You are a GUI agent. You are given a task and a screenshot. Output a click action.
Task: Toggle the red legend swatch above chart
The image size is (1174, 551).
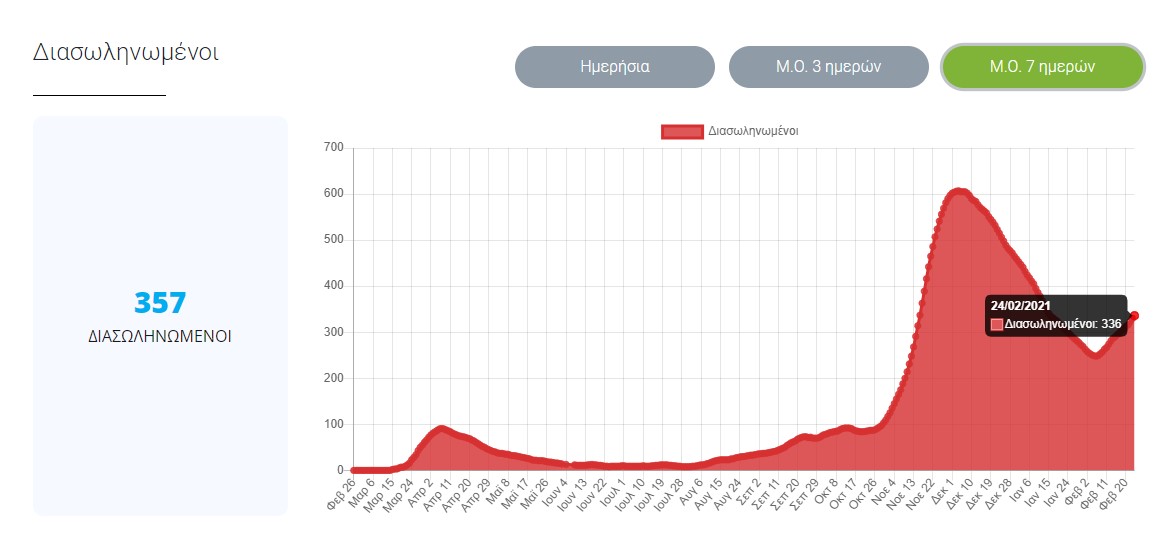pos(682,131)
